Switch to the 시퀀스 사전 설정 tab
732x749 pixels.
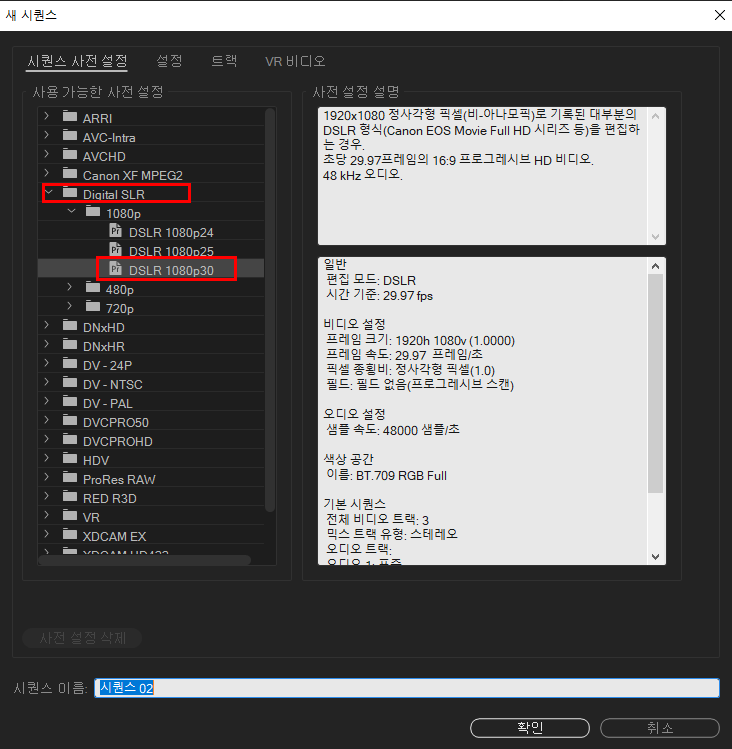point(77,61)
